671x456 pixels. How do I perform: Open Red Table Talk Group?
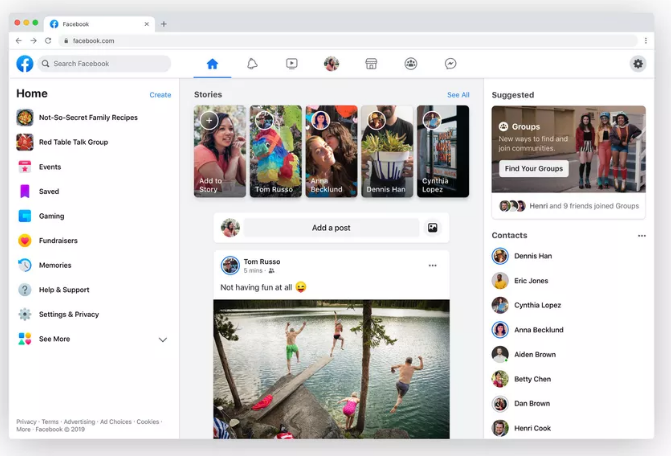coord(73,142)
